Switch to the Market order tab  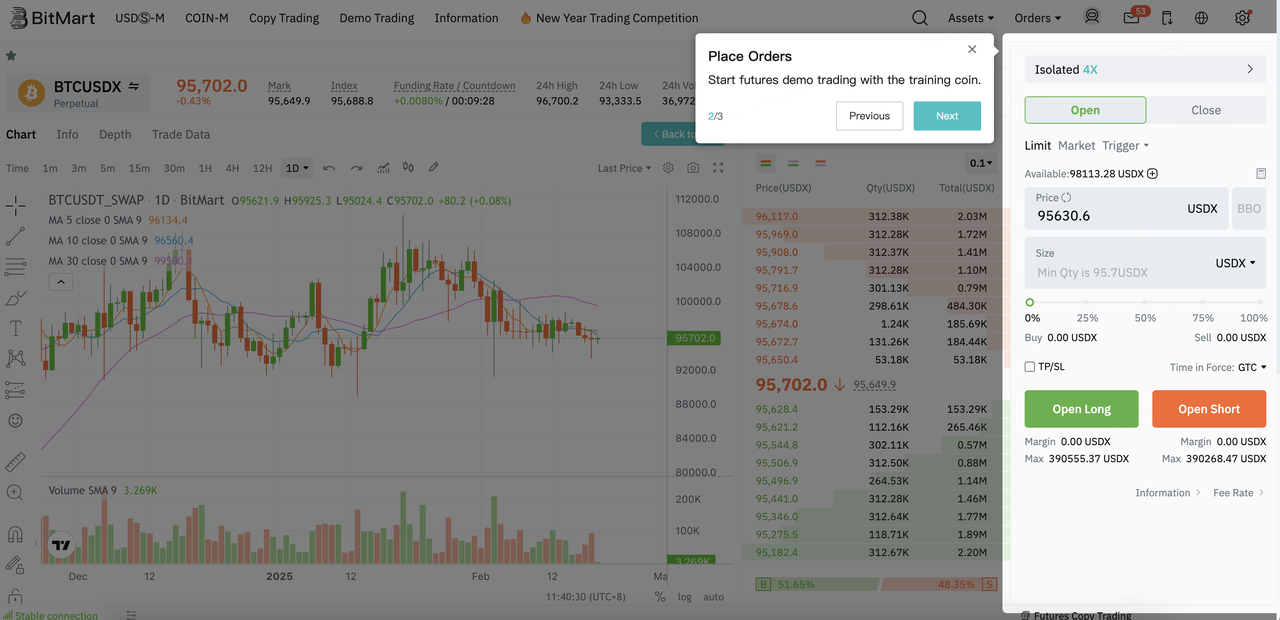[1076, 146]
